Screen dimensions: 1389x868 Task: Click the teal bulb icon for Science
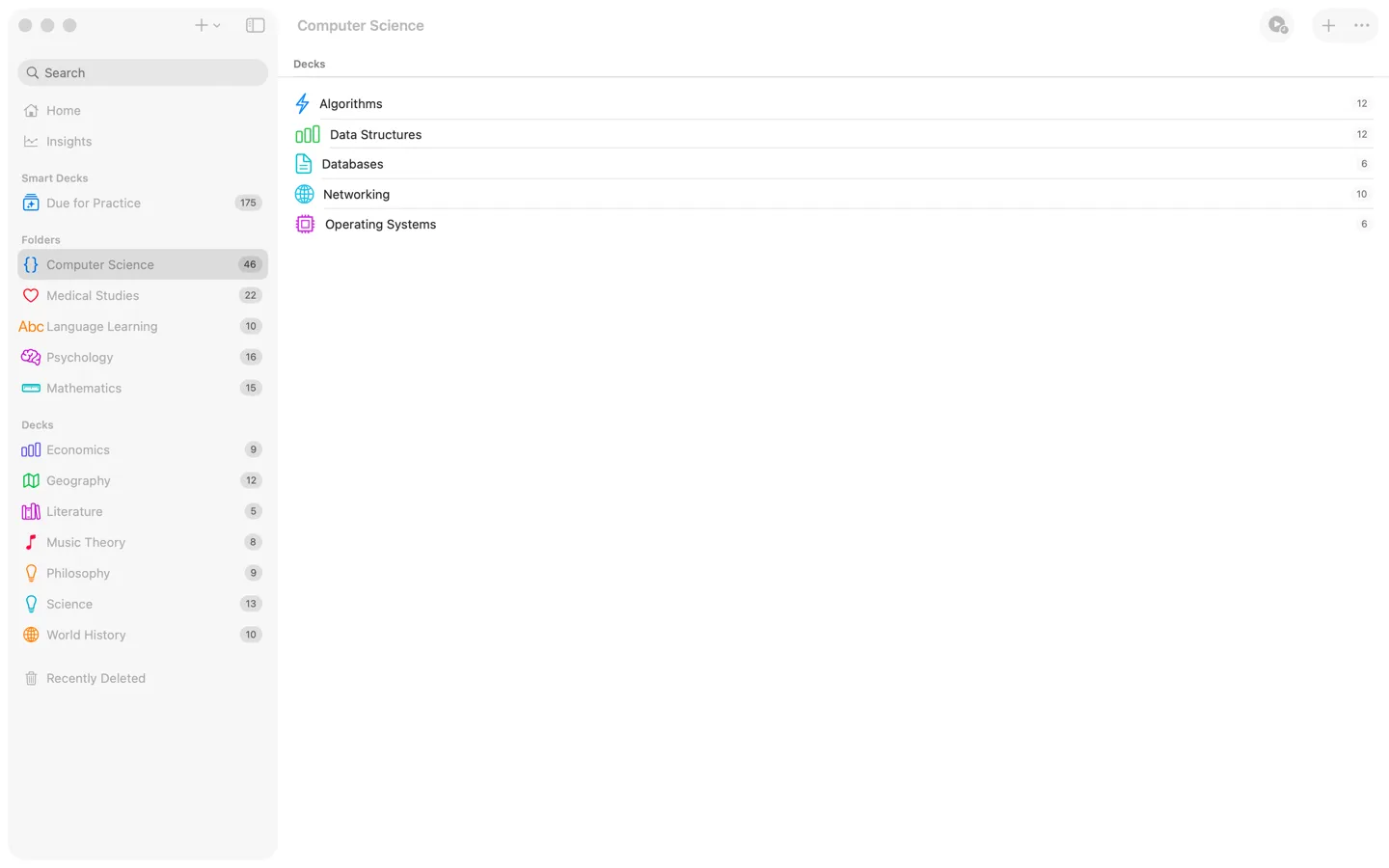[x=31, y=604]
